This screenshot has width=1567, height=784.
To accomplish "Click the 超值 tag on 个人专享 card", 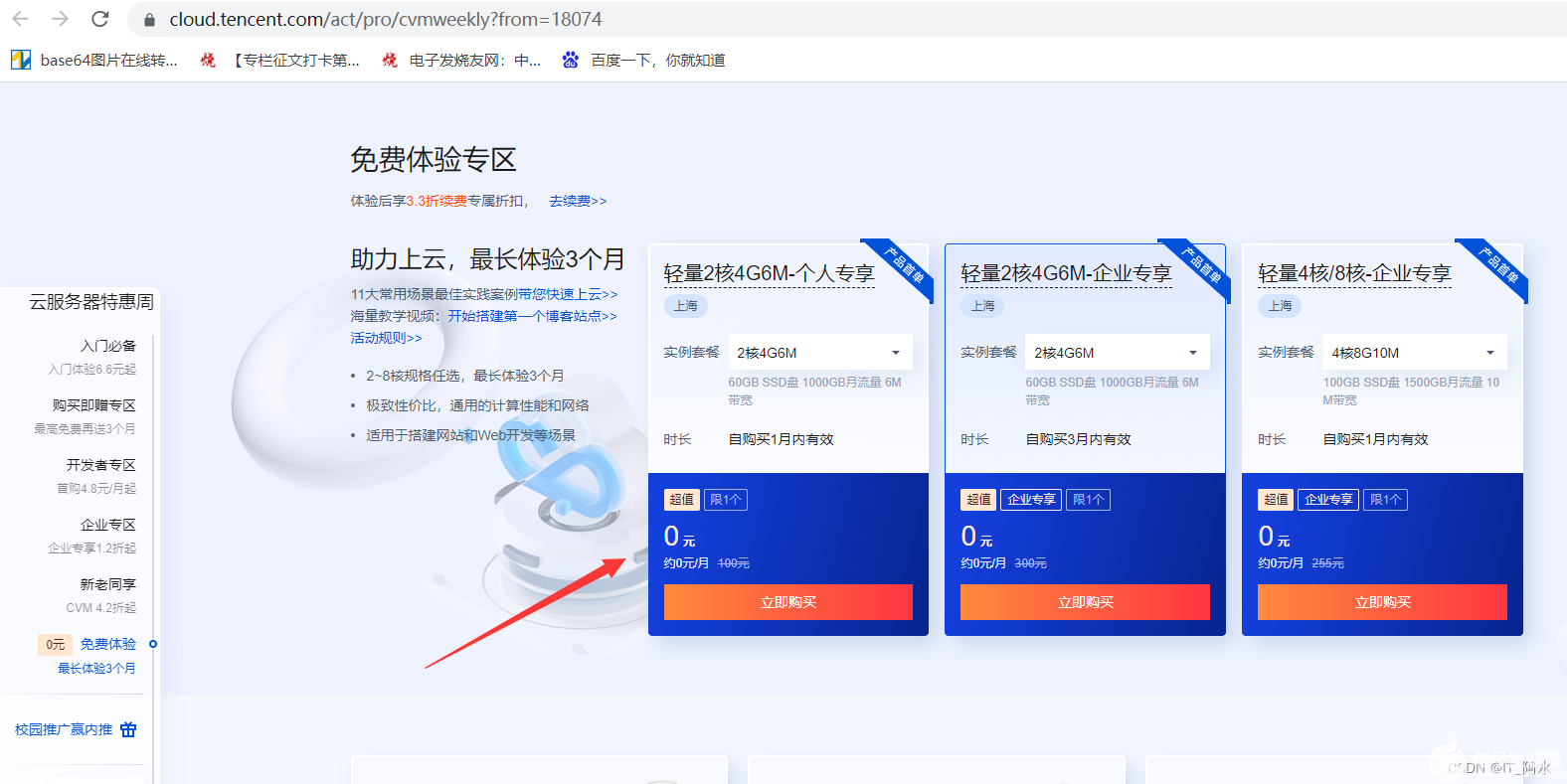I will [x=682, y=500].
